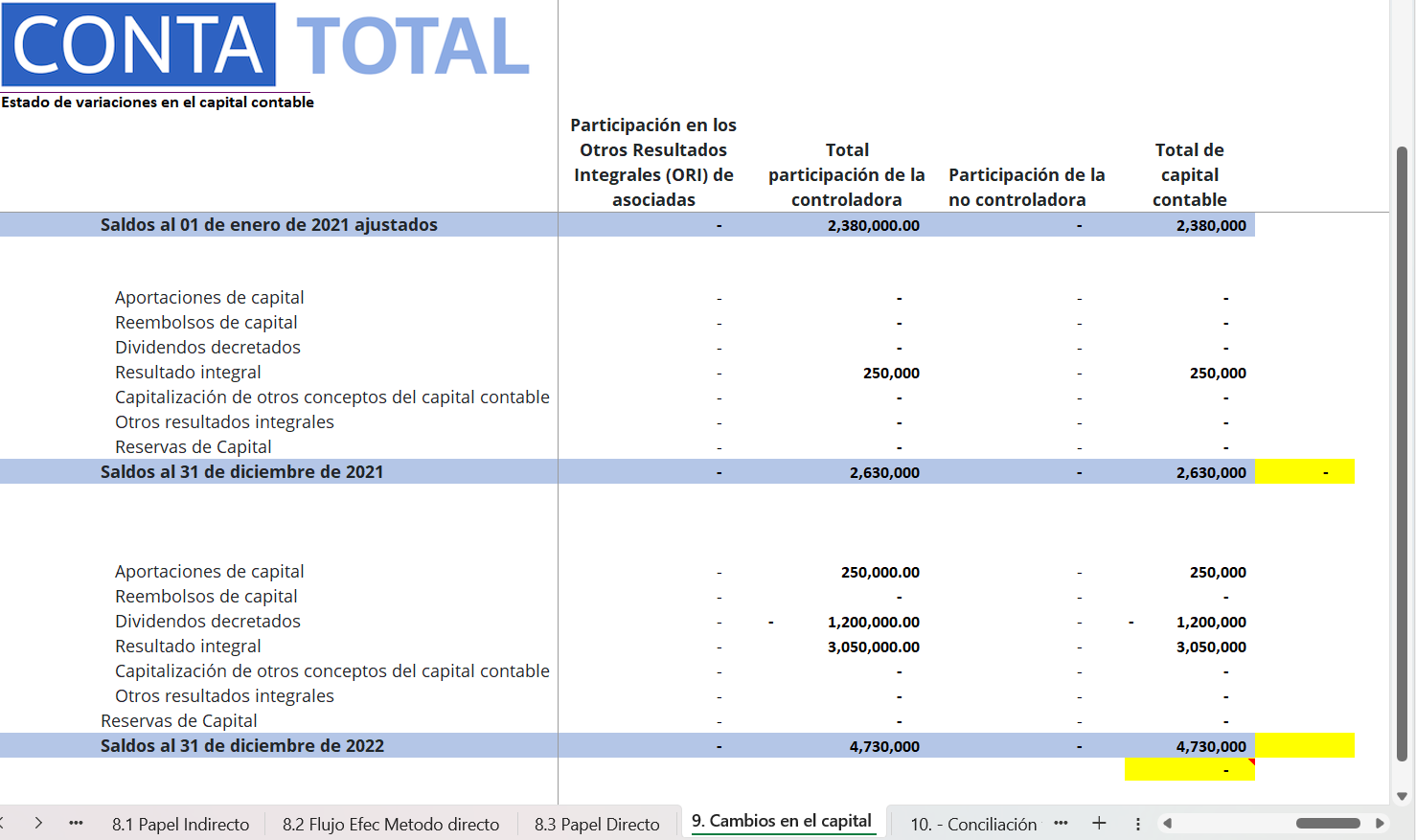Select Dividendos decretados 1,200,000.00 controladora cell
The height and width of the screenshot is (840, 1416).
click(846, 622)
